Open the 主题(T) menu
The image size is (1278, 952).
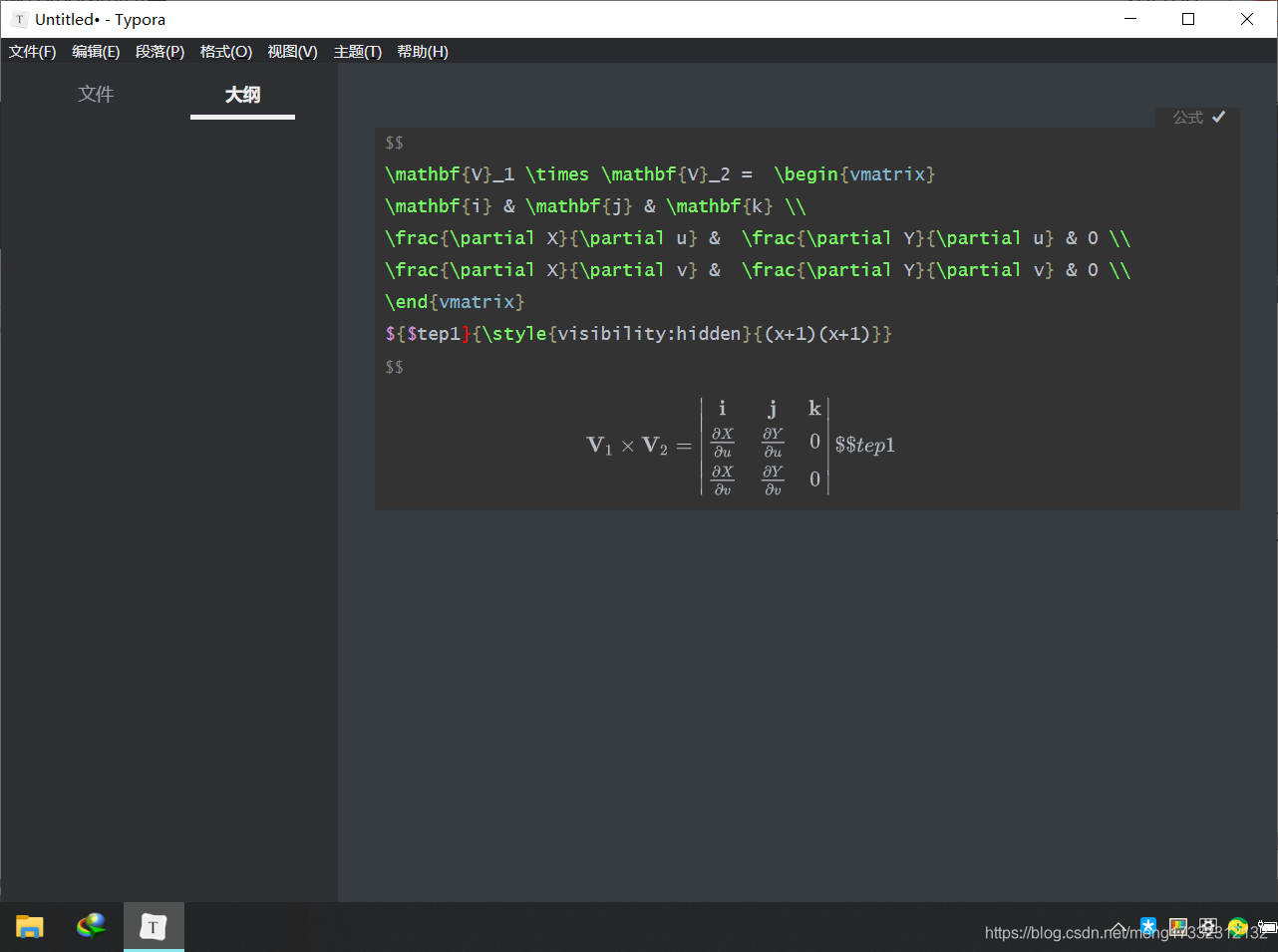[x=358, y=52]
